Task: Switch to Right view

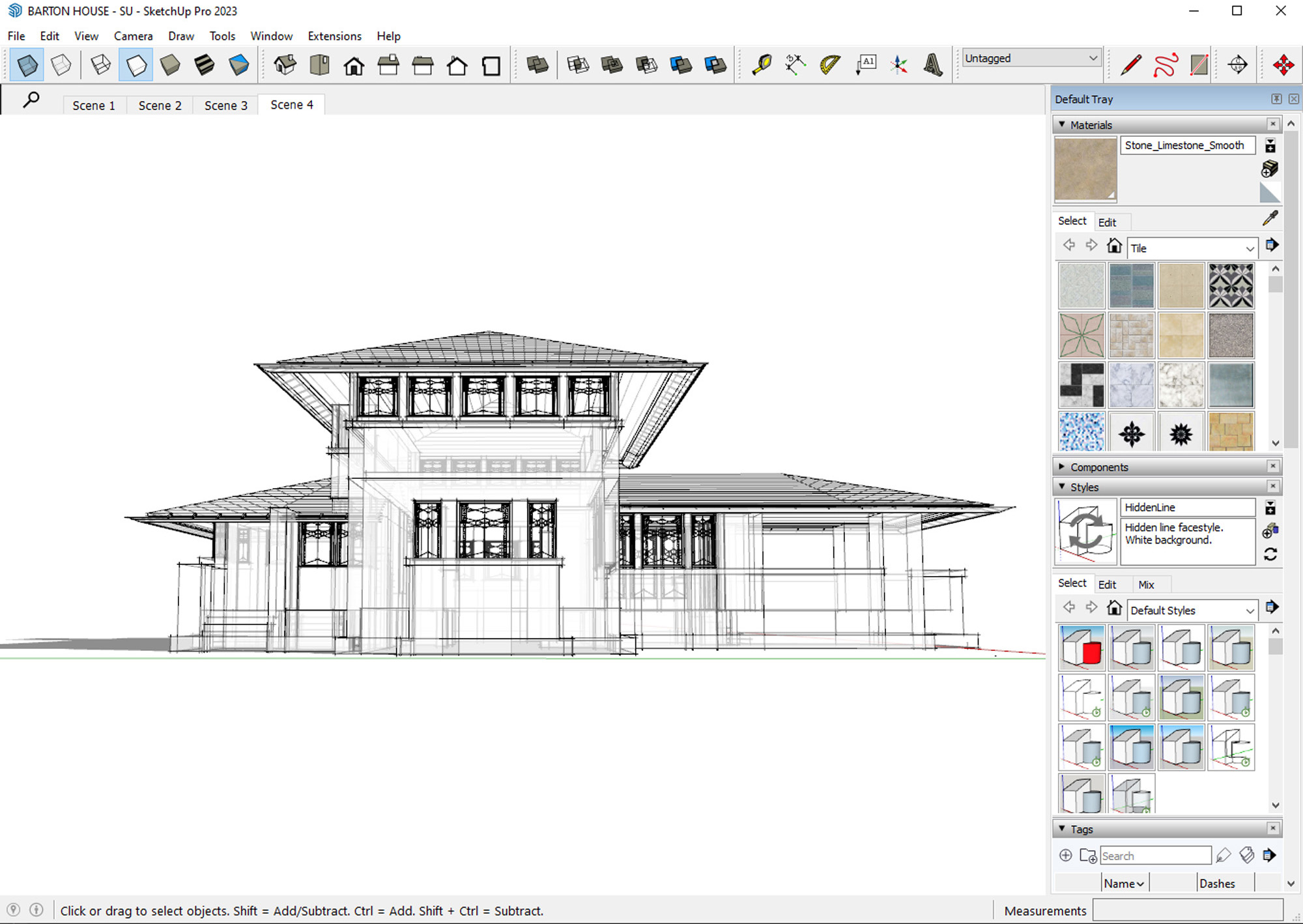Action: coord(388,65)
